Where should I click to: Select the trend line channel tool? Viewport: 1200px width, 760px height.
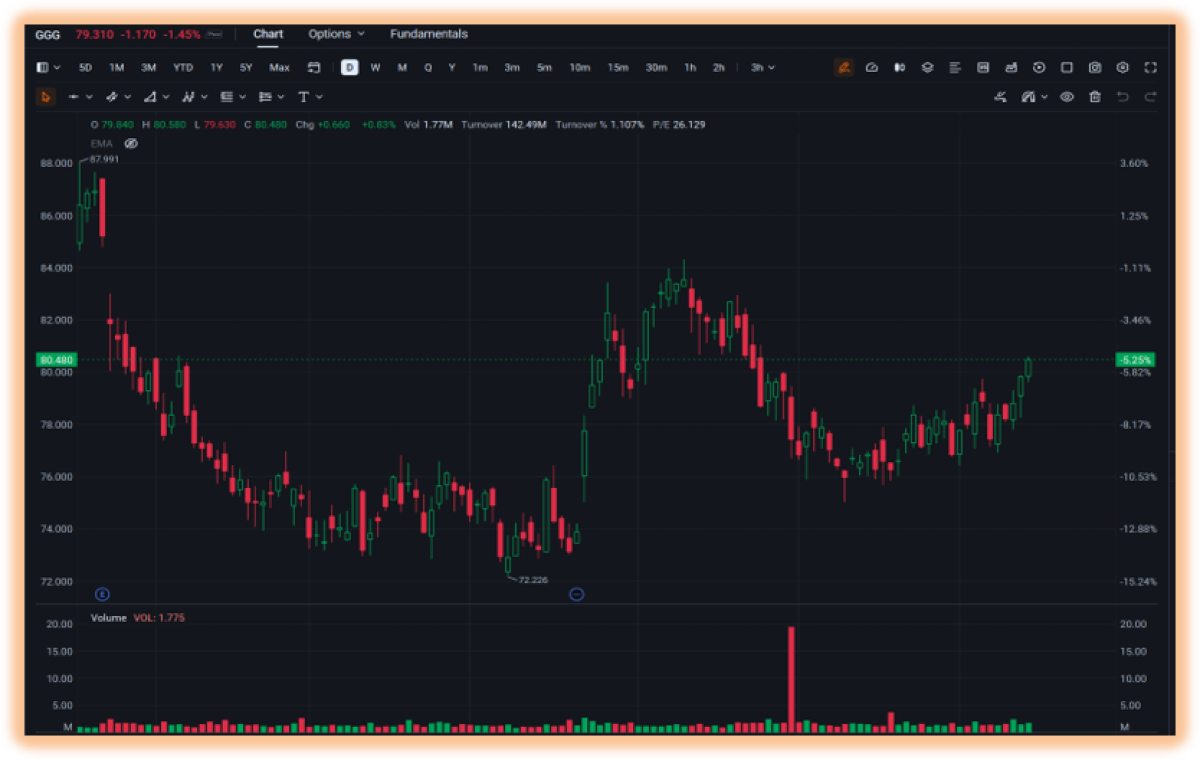112,97
